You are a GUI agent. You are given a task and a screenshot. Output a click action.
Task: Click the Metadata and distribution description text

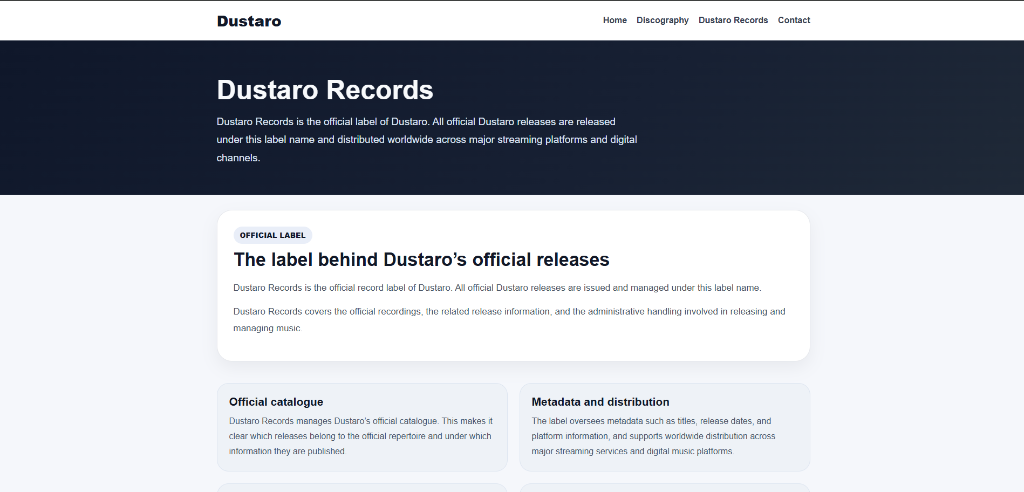[x=653, y=436]
